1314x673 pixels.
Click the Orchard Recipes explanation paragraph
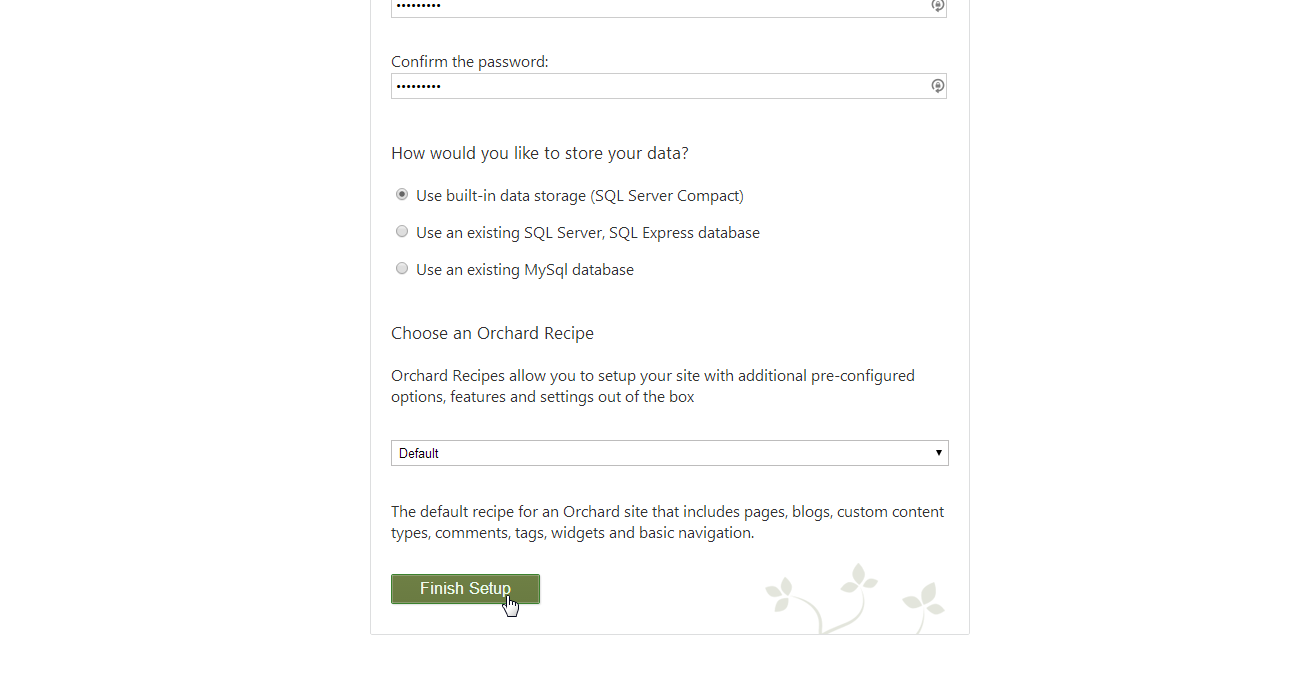click(652, 386)
